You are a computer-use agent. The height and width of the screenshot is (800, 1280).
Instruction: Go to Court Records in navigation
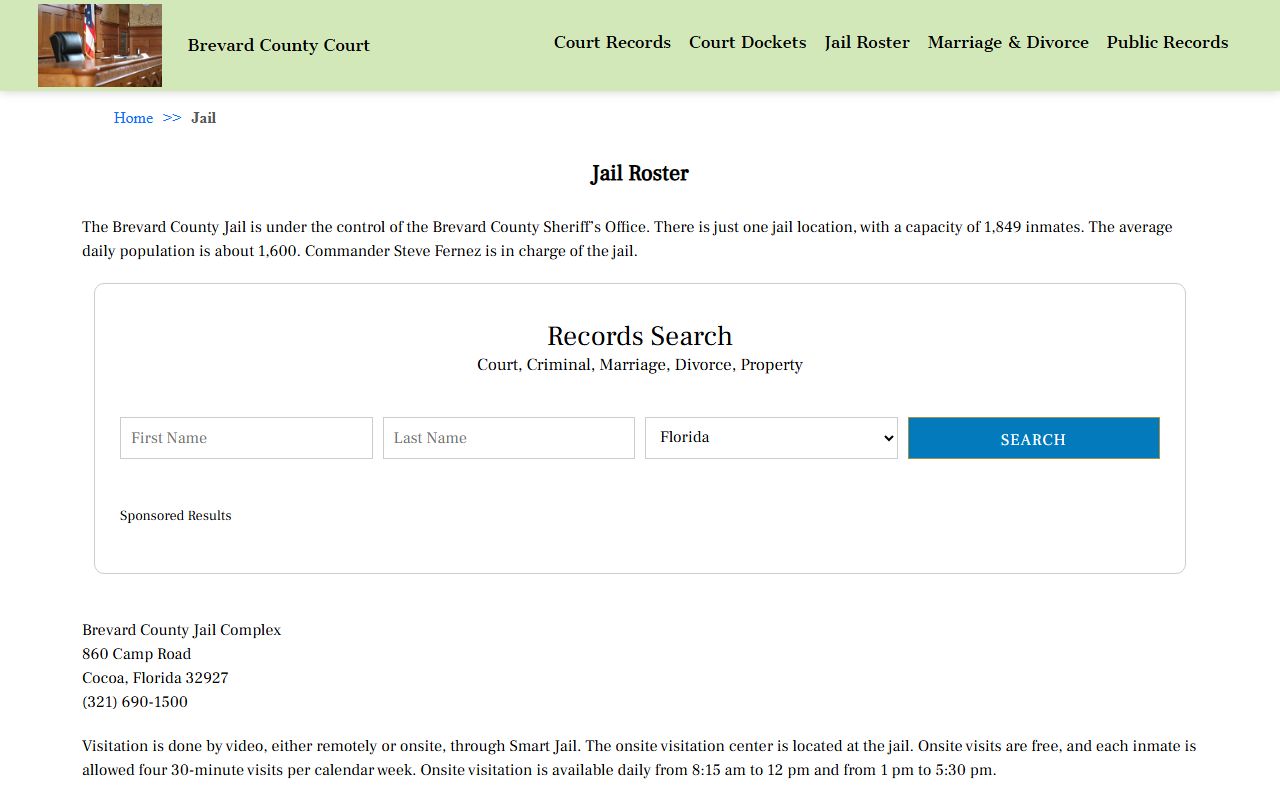(x=612, y=42)
